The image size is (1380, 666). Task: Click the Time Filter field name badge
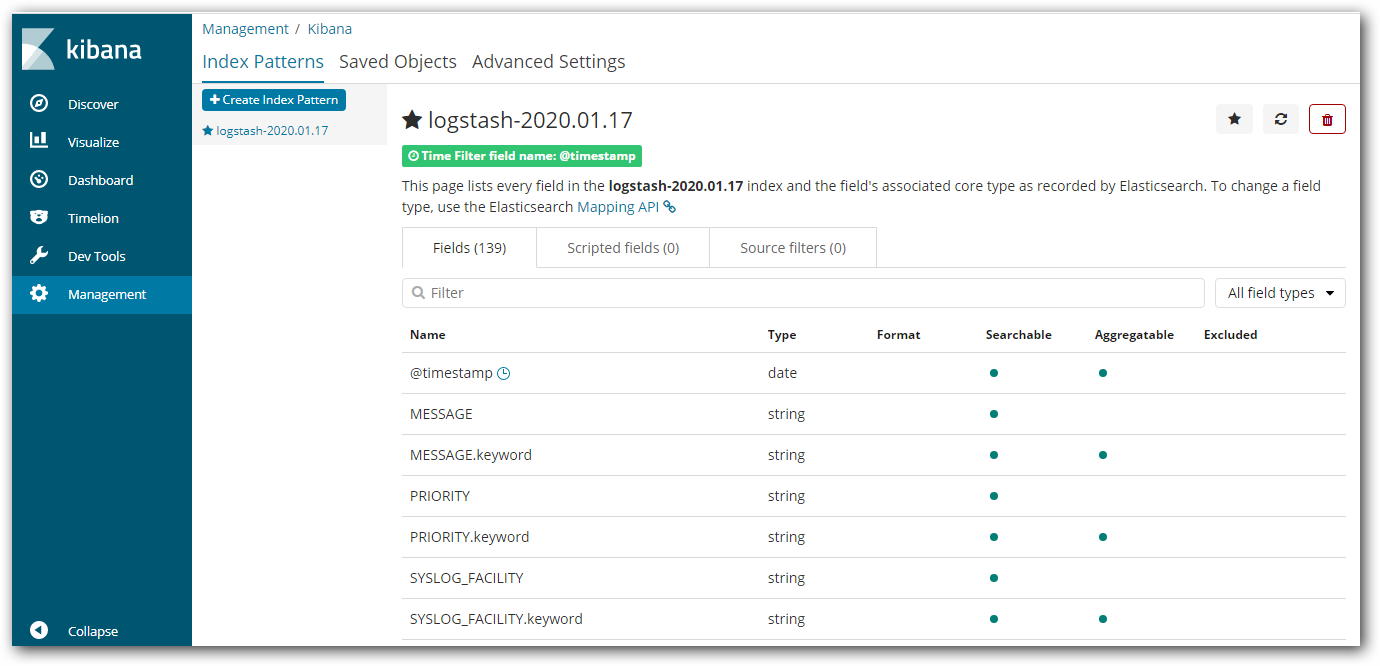coord(522,156)
